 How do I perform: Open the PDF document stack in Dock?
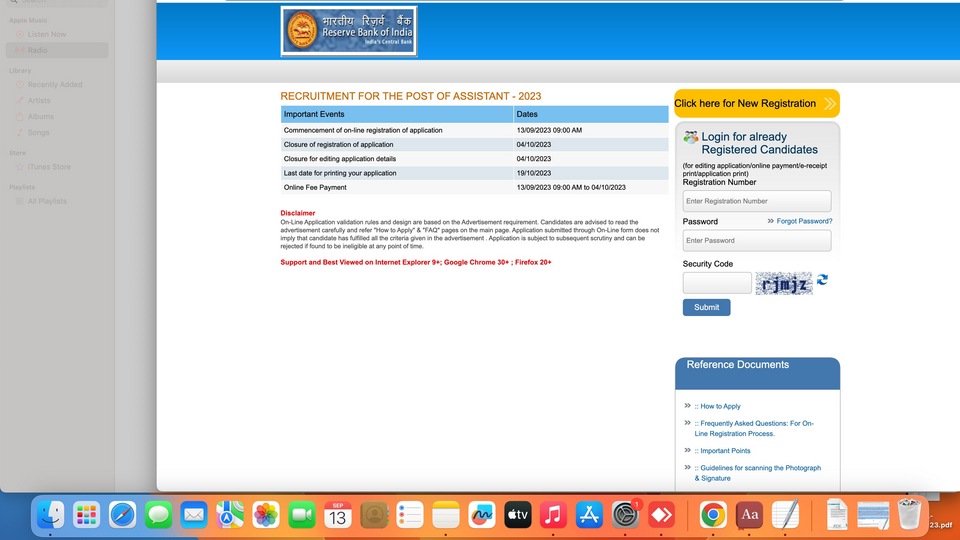[837, 515]
